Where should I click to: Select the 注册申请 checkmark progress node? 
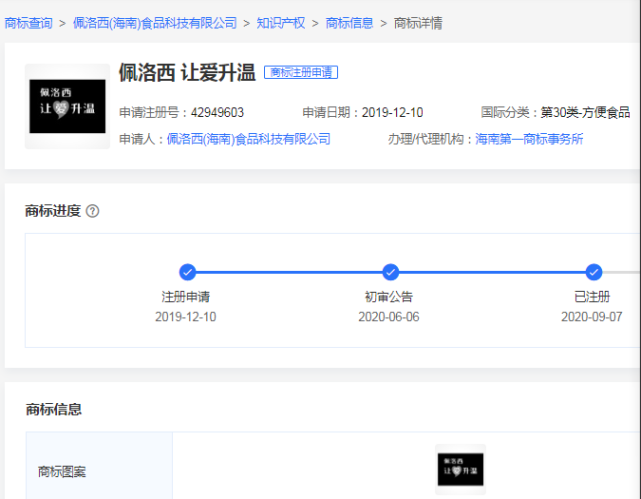click(x=188, y=272)
